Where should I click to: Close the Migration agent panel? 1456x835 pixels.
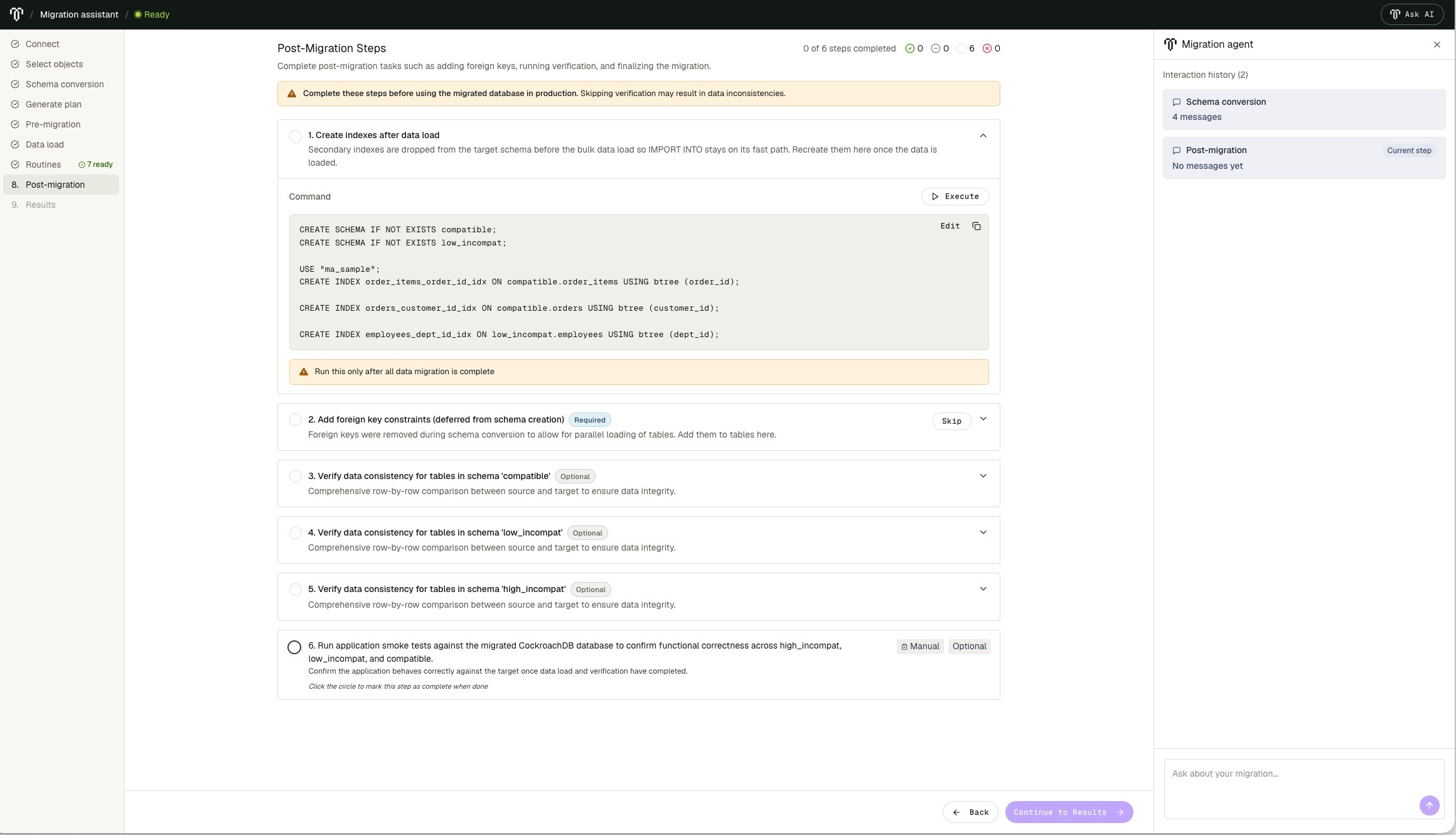1437,45
